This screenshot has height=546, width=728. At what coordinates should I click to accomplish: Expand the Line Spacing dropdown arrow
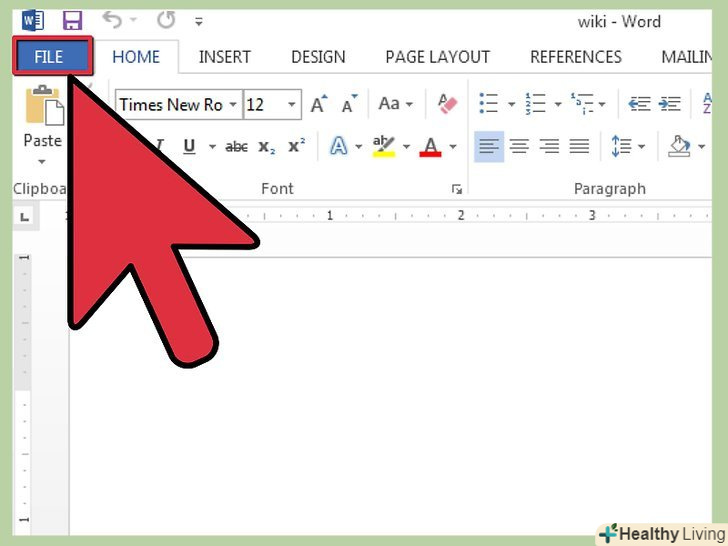click(642, 147)
